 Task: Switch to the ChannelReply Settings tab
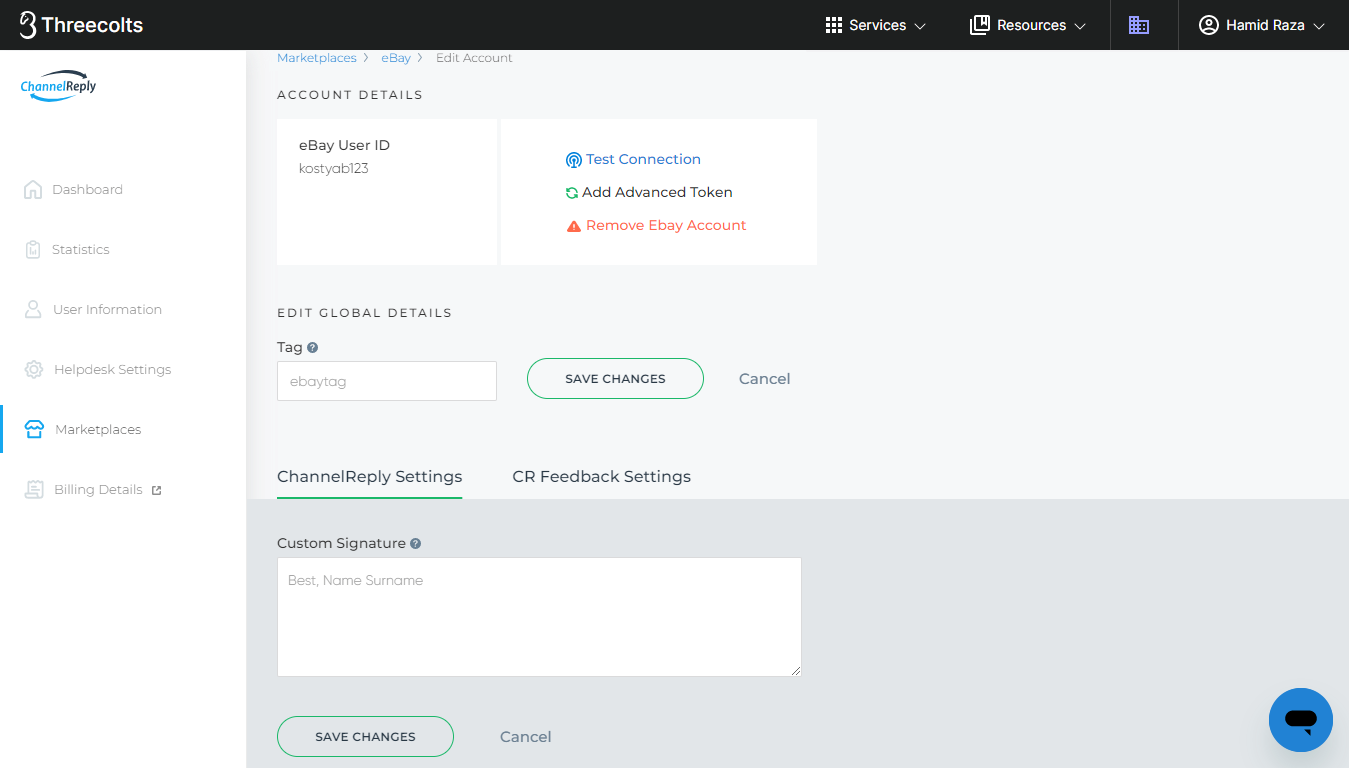click(x=369, y=477)
